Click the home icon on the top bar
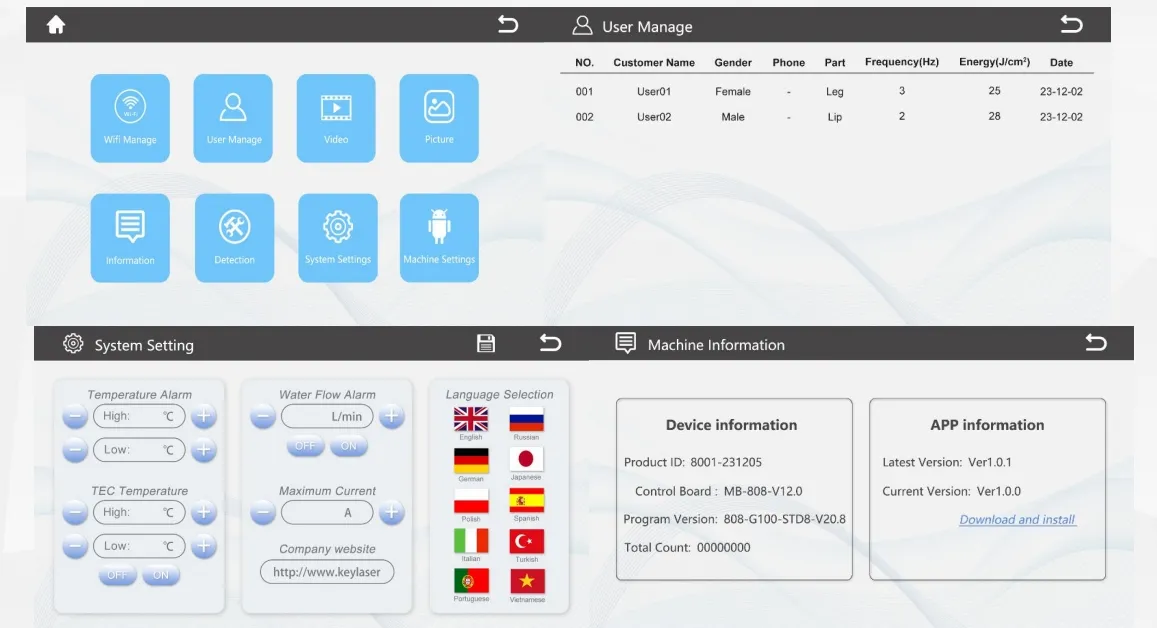 [x=56, y=24]
